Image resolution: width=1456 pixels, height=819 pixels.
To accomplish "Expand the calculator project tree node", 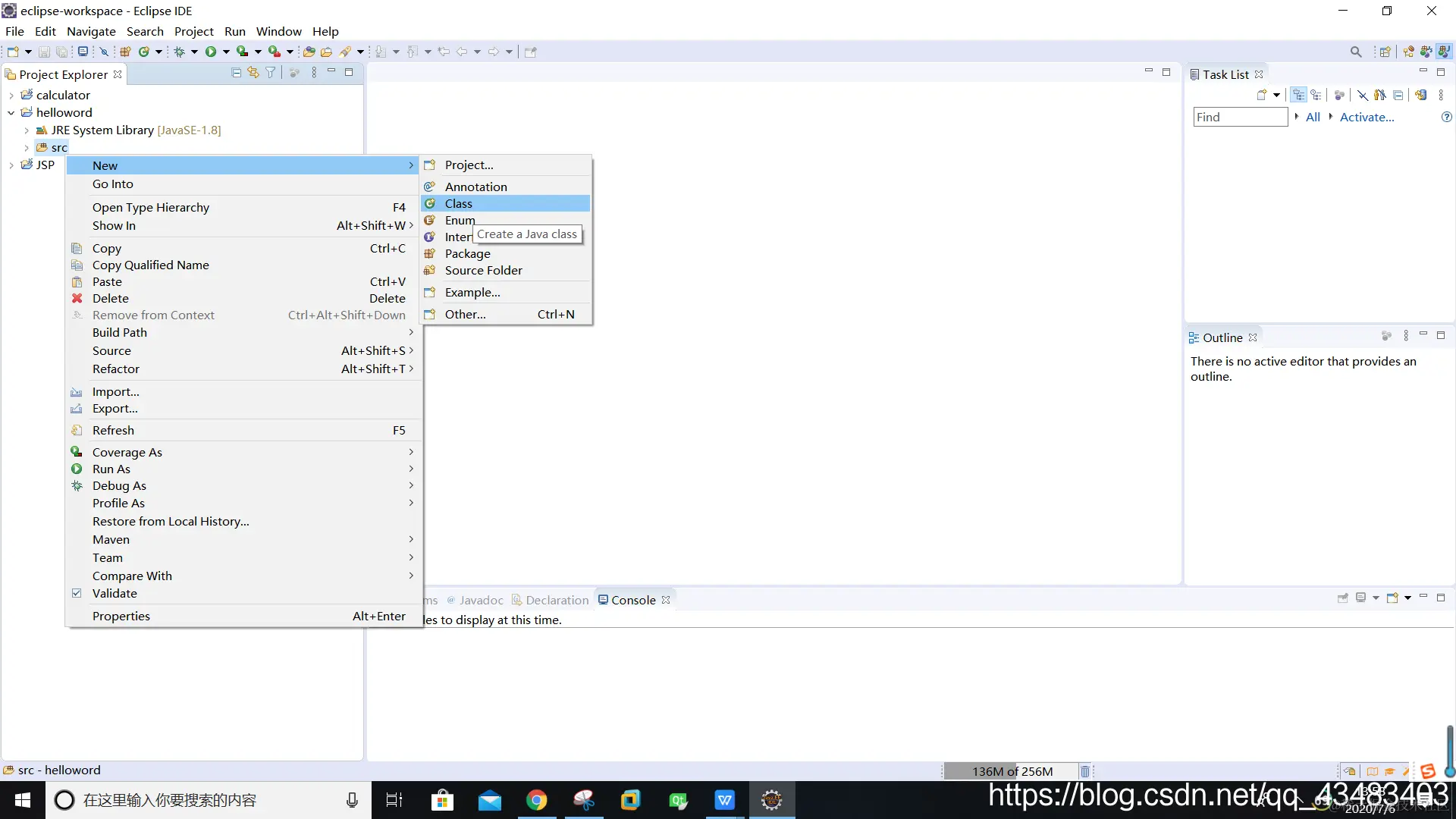I will click(x=11, y=95).
